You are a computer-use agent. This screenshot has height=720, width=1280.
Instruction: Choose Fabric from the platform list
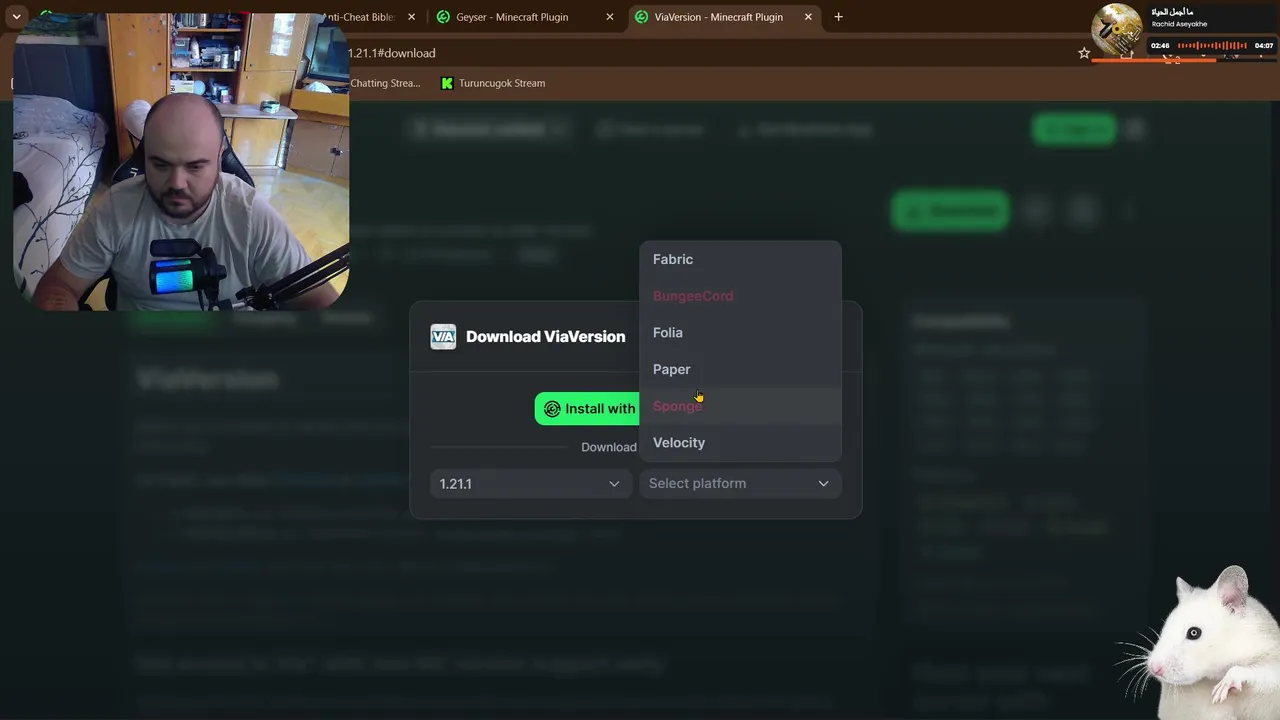[x=740, y=259]
